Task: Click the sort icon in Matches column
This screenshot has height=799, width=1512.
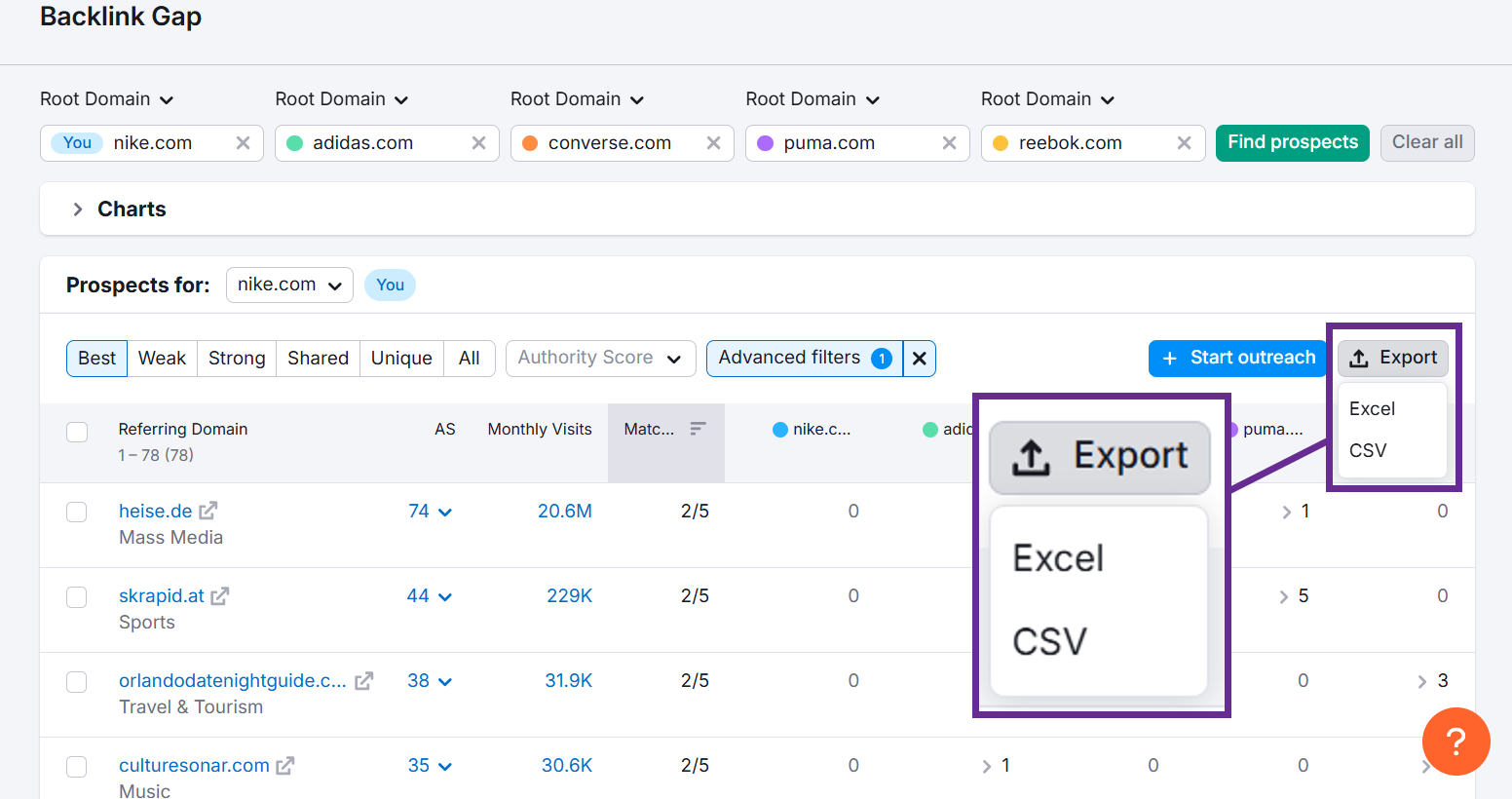Action: [698, 429]
